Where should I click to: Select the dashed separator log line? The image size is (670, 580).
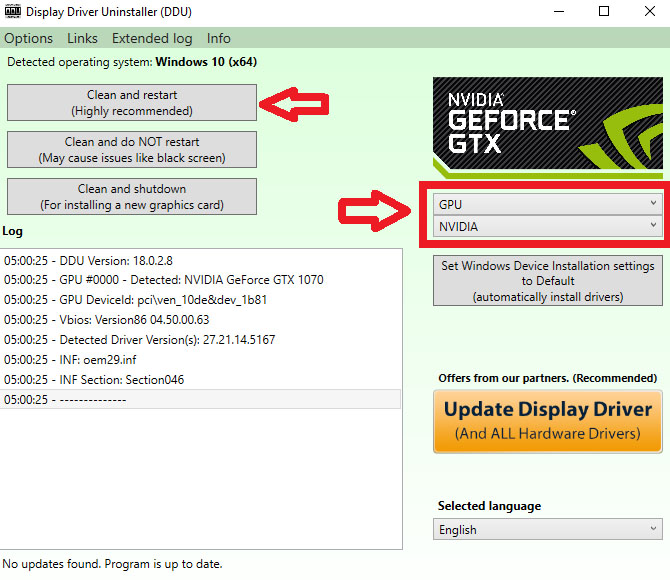(x=200, y=400)
